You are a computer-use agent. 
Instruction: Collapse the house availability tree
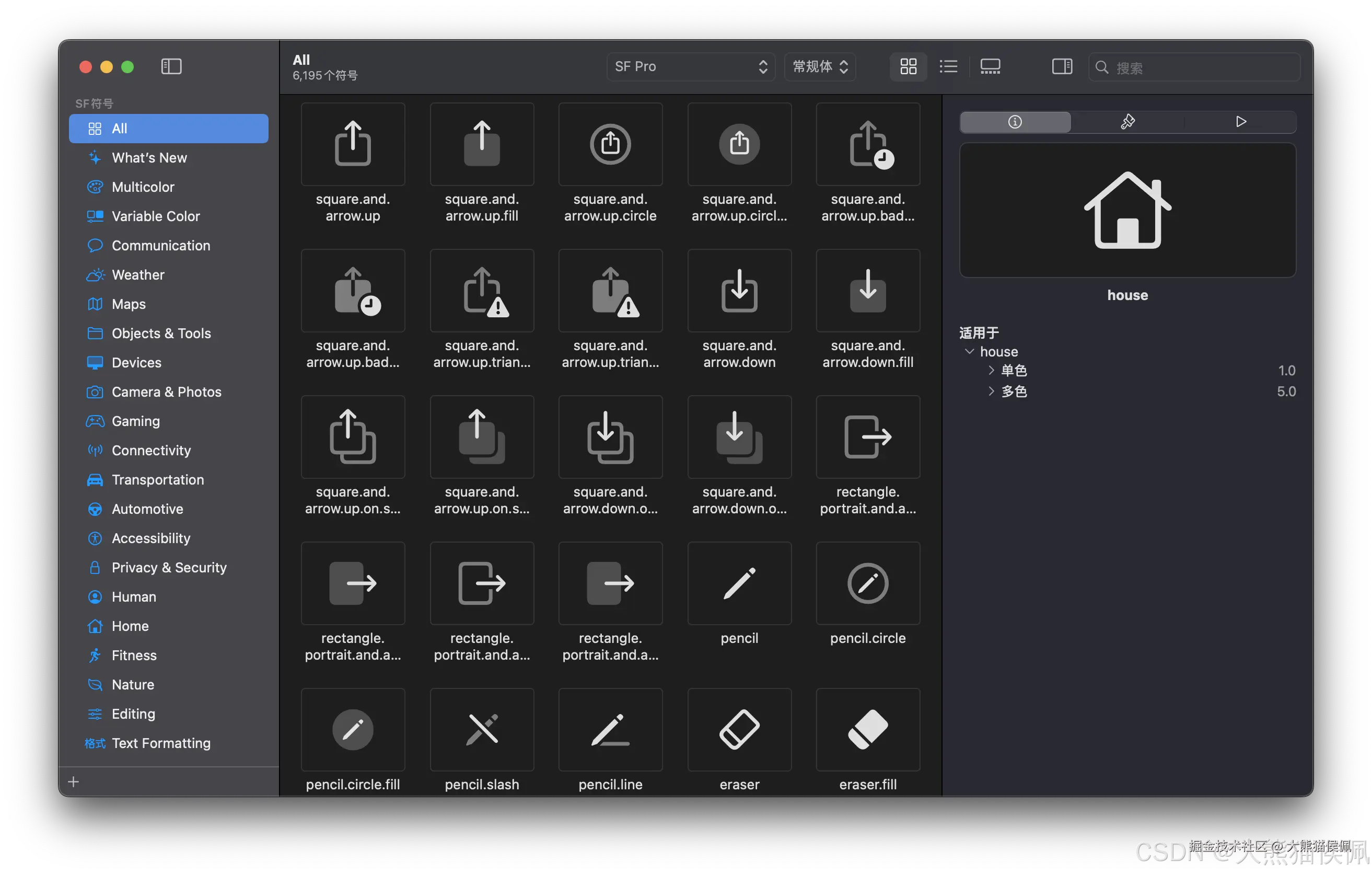click(x=969, y=351)
